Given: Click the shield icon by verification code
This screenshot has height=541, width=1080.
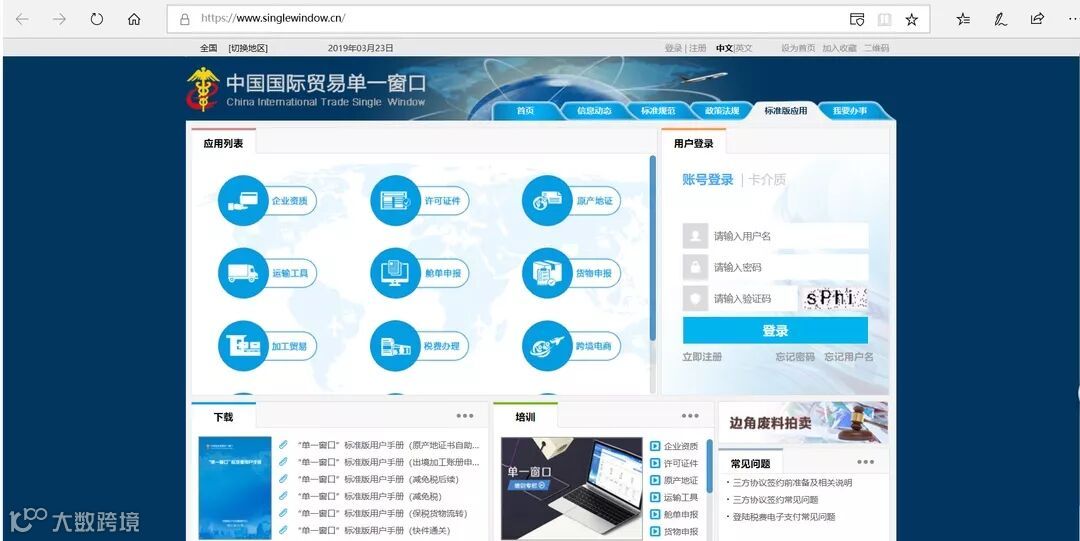Looking at the screenshot, I should tap(695, 298).
